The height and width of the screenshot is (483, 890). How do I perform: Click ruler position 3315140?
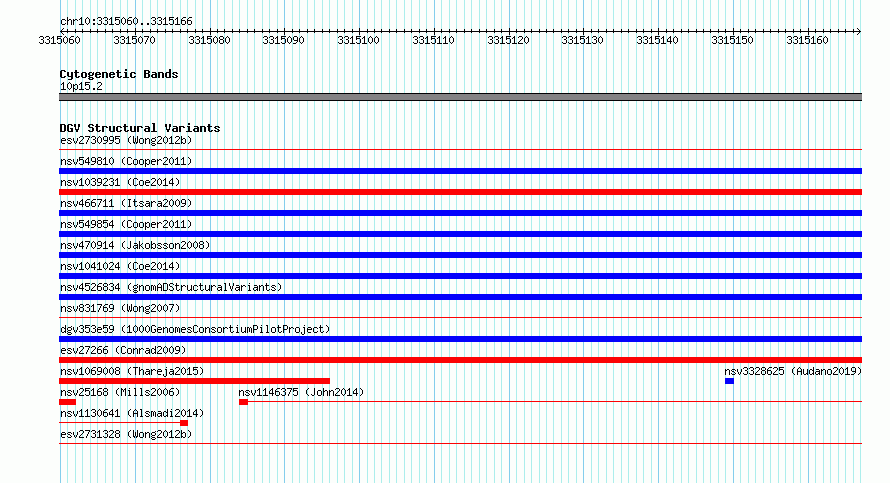tap(657, 40)
